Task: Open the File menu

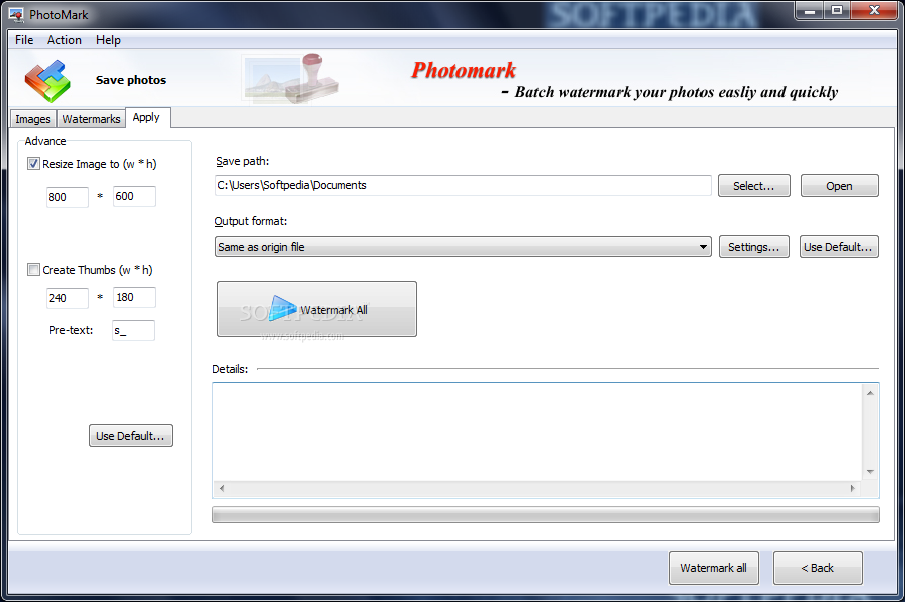Action: (24, 40)
